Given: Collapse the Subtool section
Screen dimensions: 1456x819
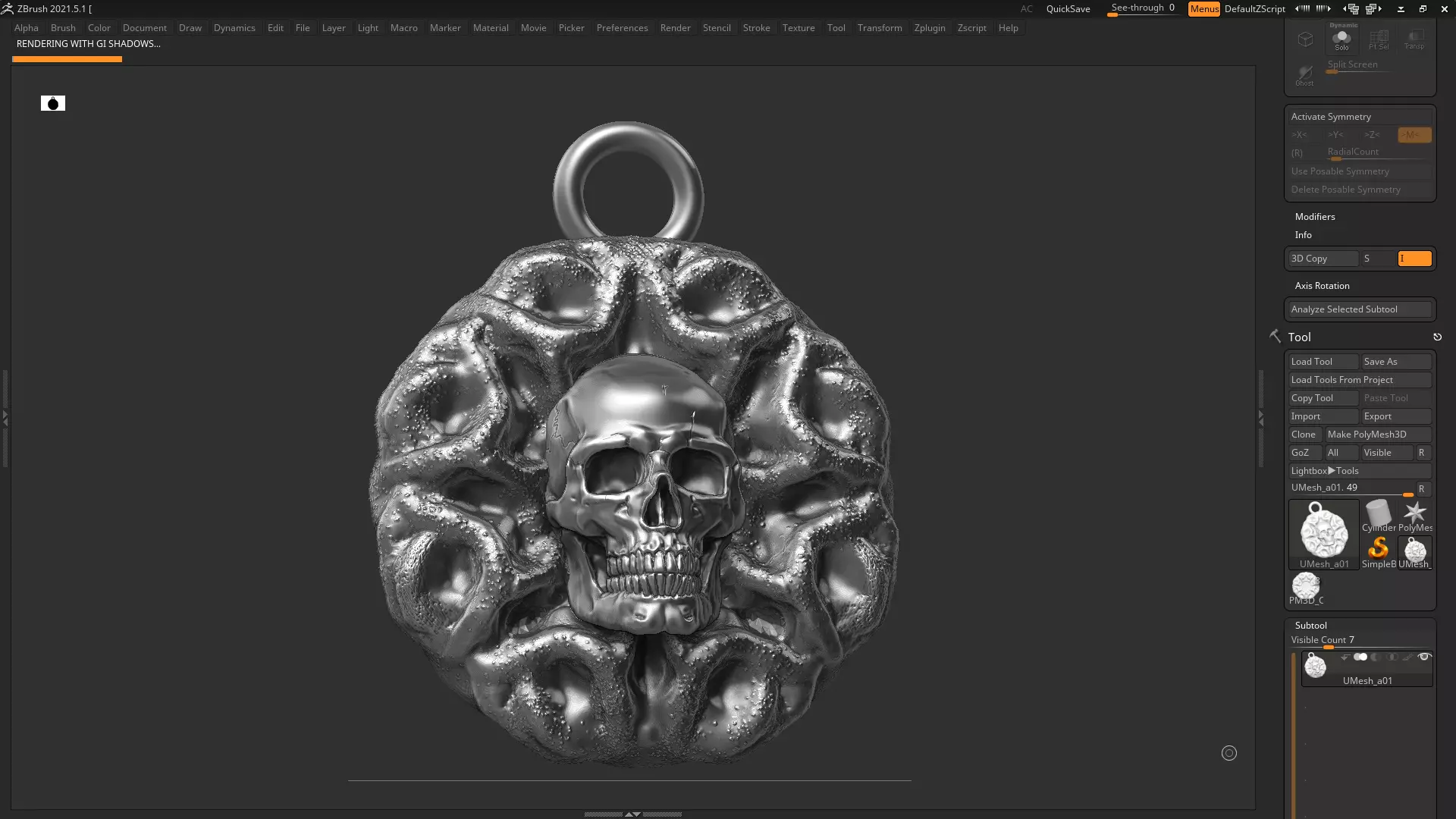Looking at the screenshot, I should click(1310, 626).
